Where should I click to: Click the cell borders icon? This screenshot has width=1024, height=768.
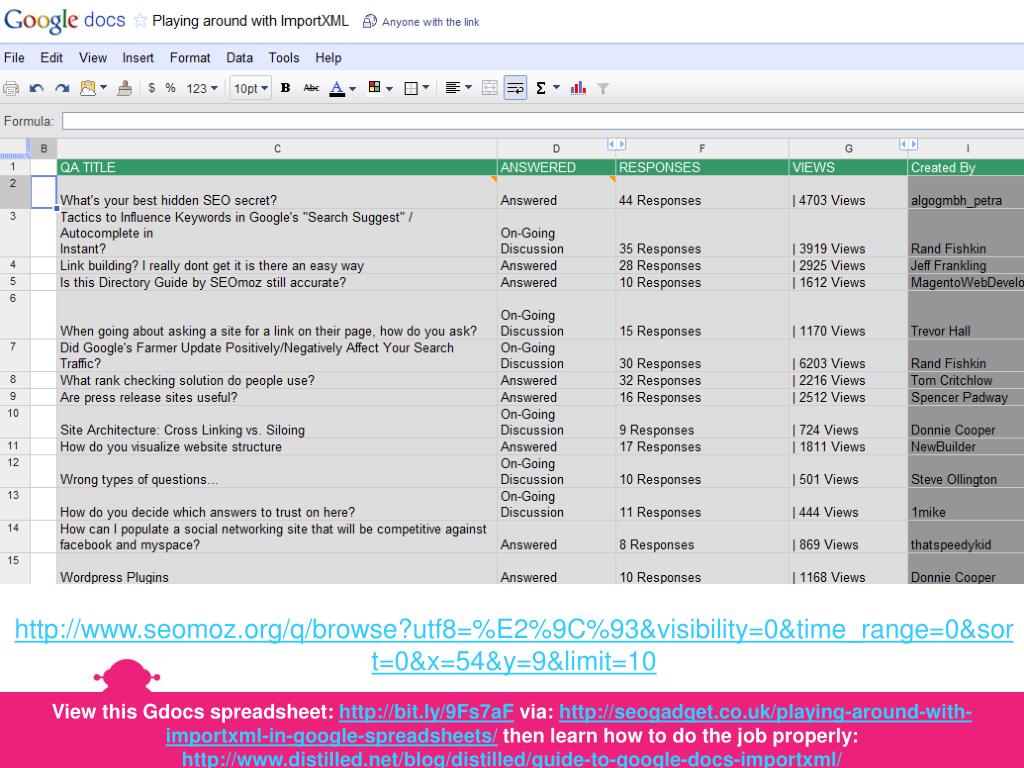411,88
